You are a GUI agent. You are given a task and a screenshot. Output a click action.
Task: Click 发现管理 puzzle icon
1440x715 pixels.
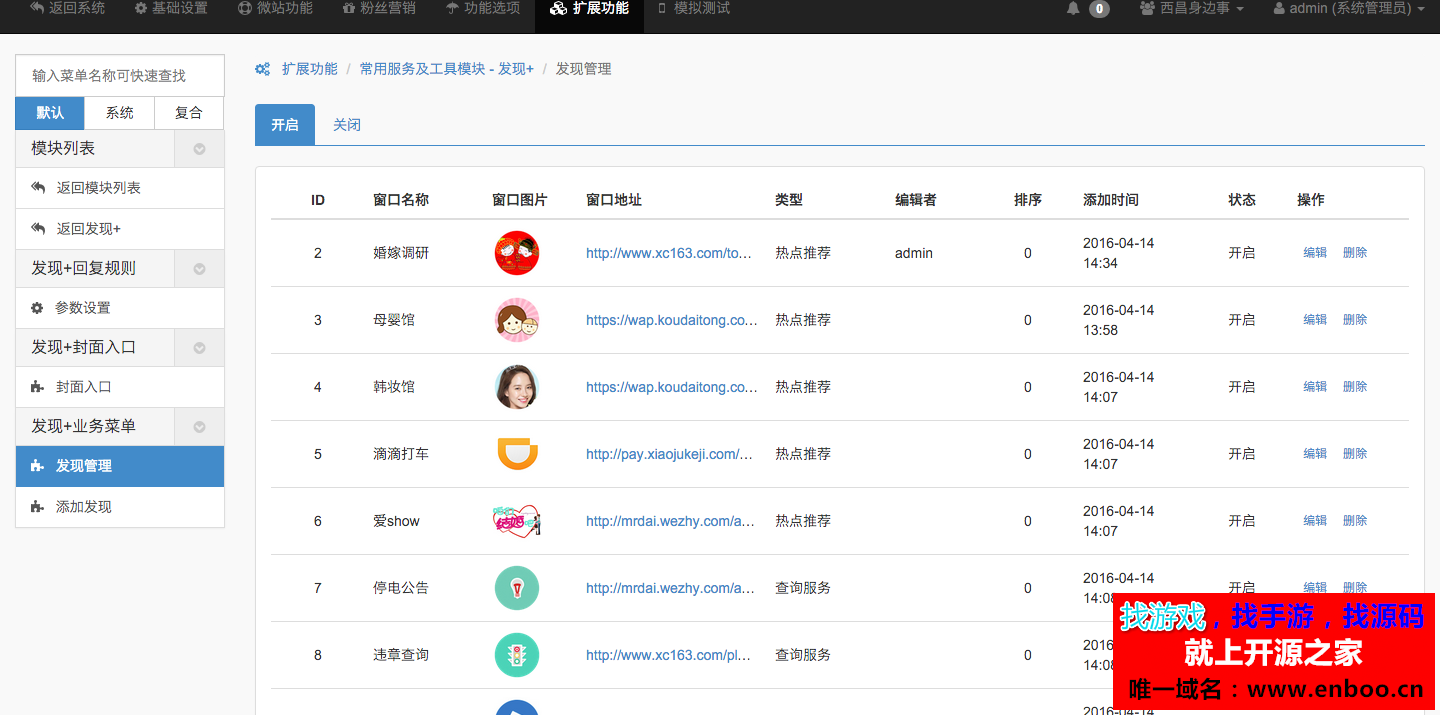(37, 466)
